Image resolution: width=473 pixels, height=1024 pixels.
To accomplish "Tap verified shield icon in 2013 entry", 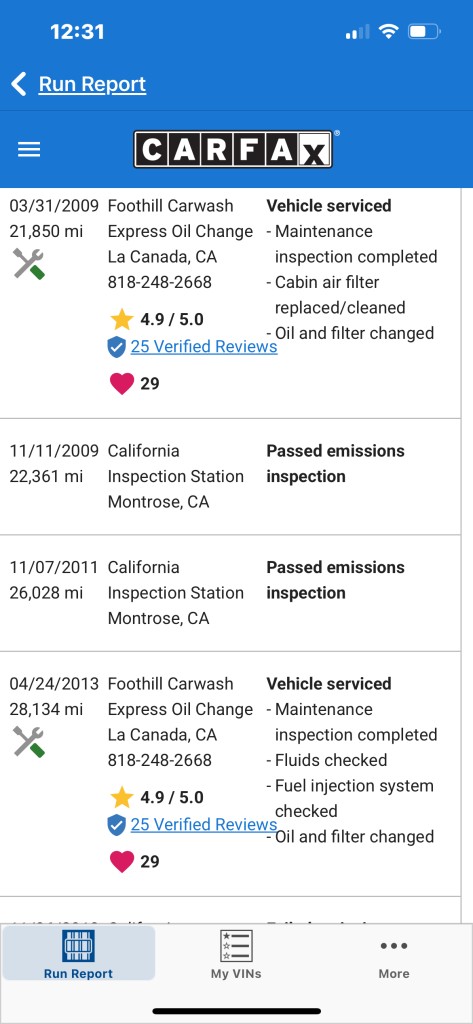I will click(x=116, y=825).
